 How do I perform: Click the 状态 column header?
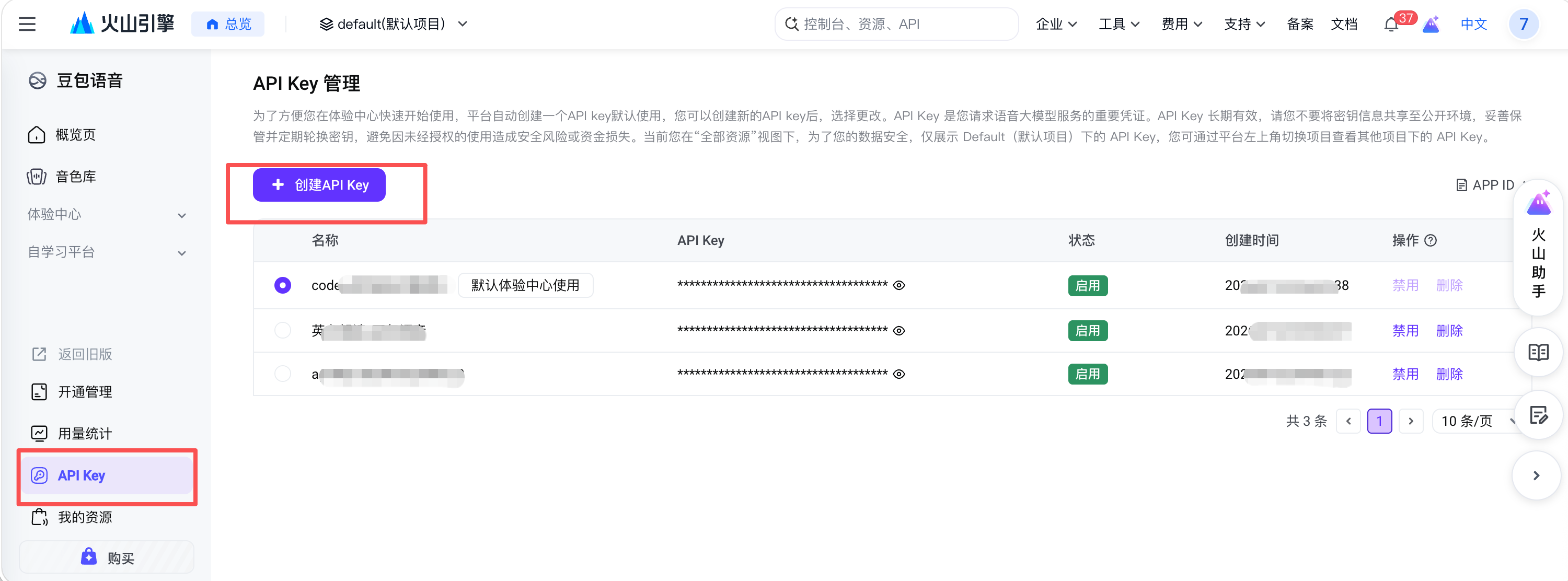[x=1081, y=240]
